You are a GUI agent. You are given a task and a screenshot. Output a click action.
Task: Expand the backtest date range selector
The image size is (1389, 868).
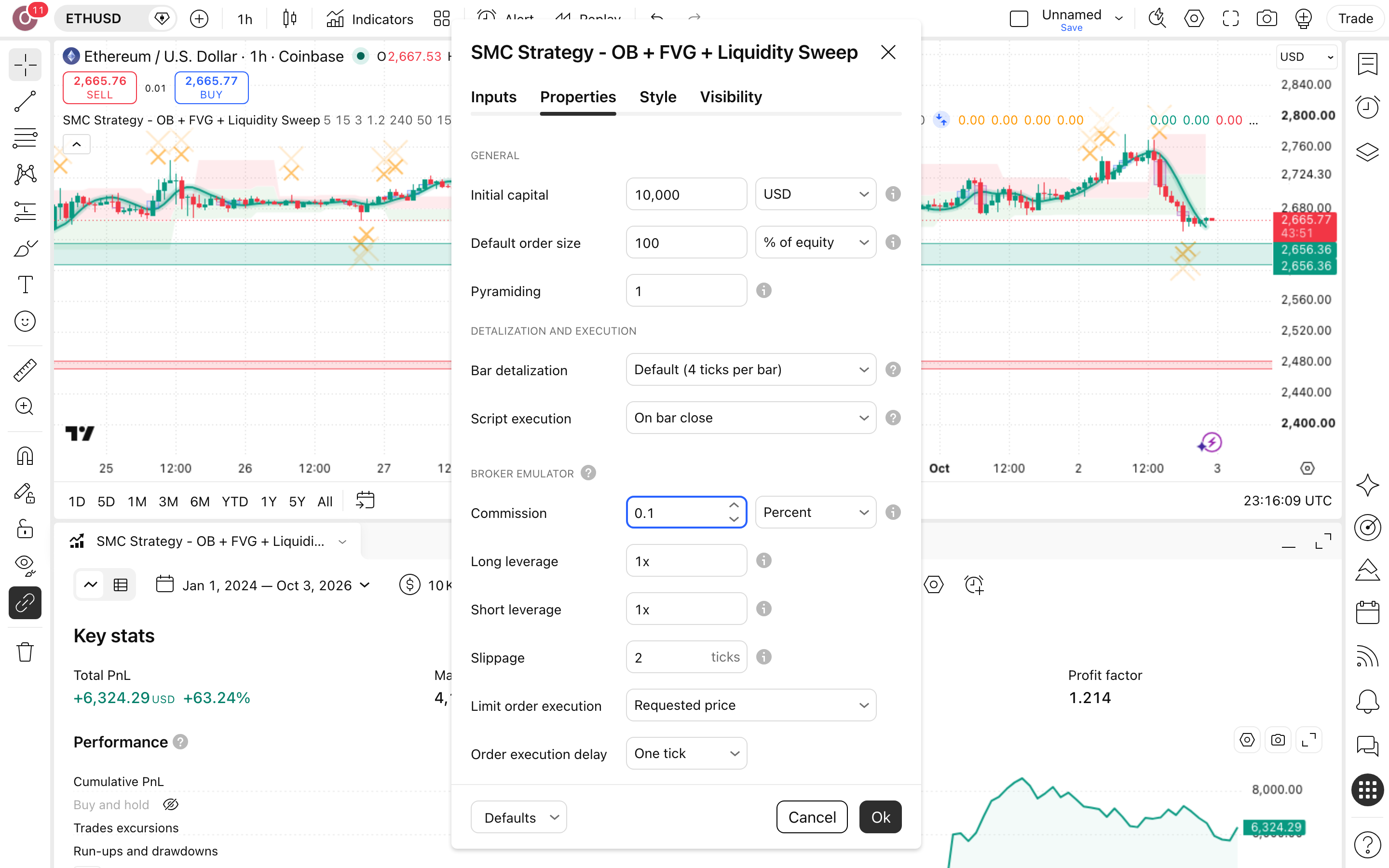(x=263, y=585)
